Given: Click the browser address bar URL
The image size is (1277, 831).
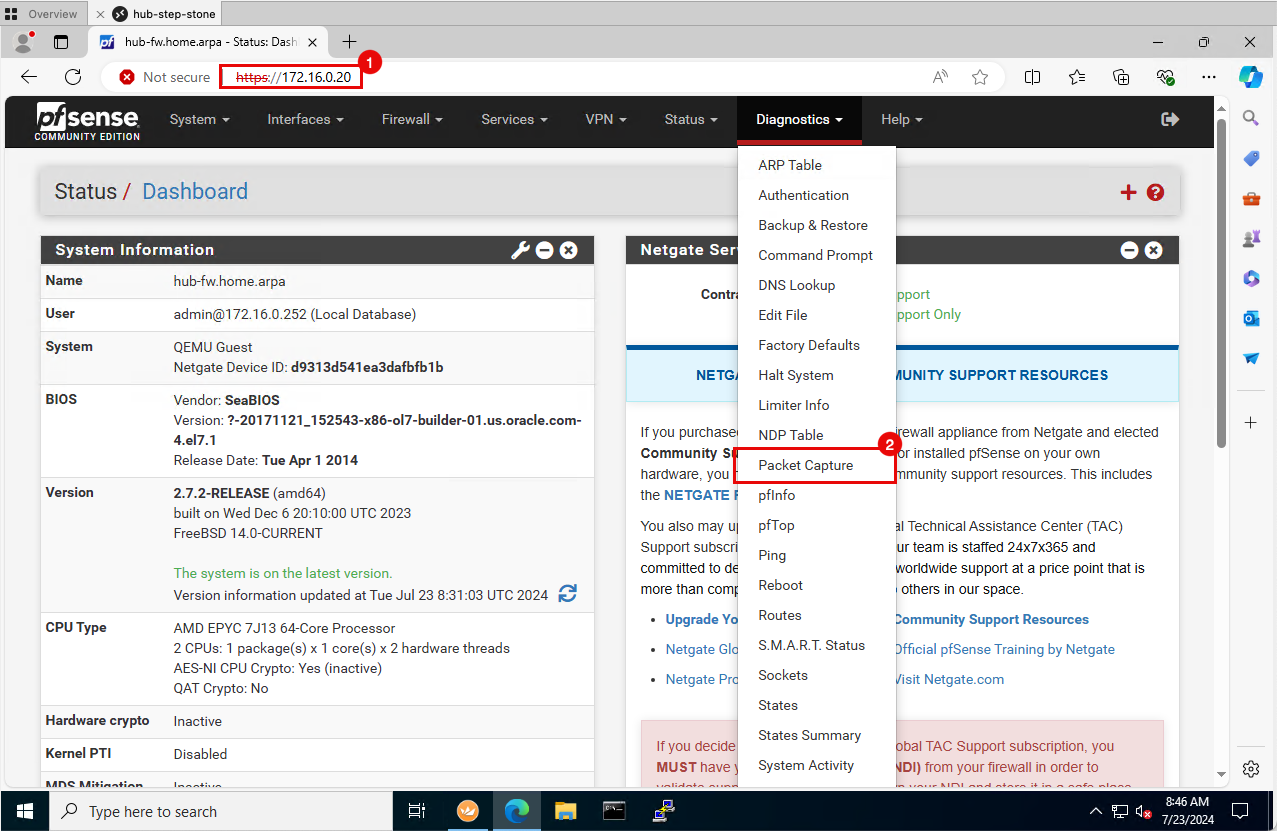Looking at the screenshot, I should [292, 77].
